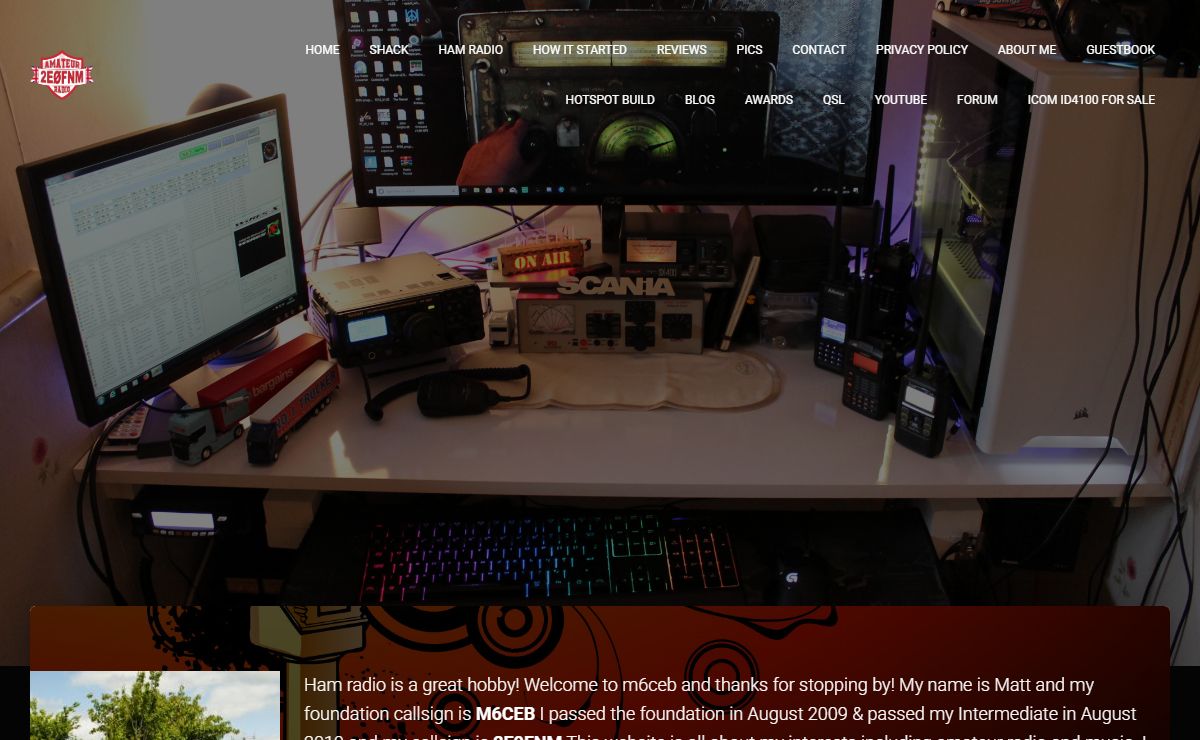Open the HOME menu item

pyautogui.click(x=322, y=50)
